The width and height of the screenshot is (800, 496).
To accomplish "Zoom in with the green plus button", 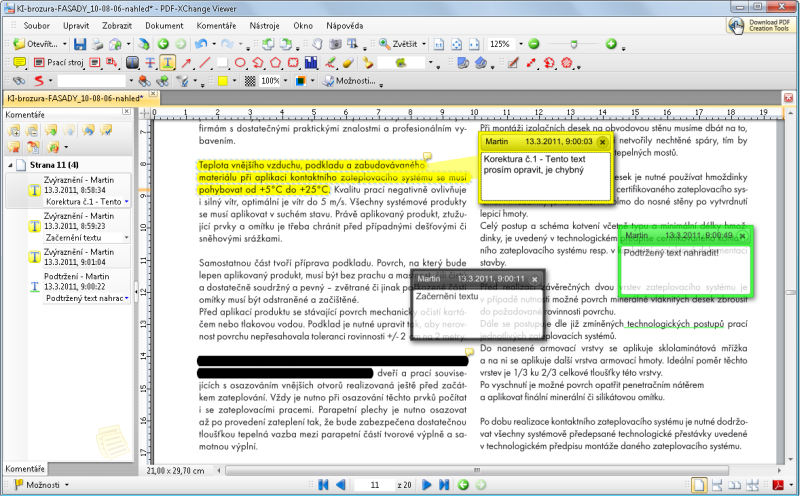I will click(x=611, y=44).
